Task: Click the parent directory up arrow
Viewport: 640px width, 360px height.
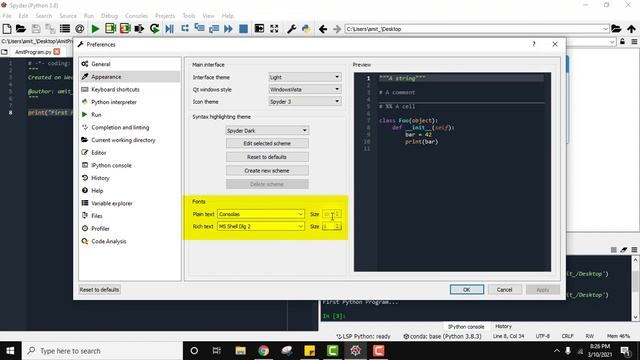Action: click(631, 29)
